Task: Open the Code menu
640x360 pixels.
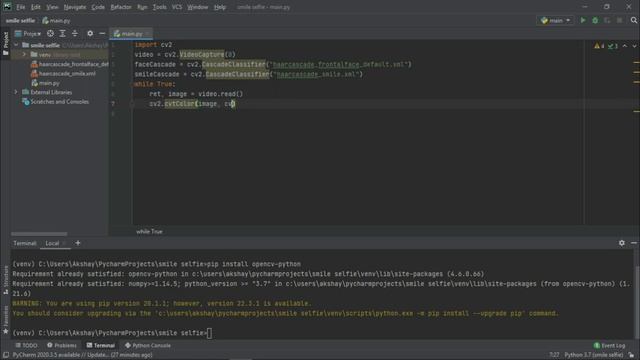Action: tap(98, 7)
